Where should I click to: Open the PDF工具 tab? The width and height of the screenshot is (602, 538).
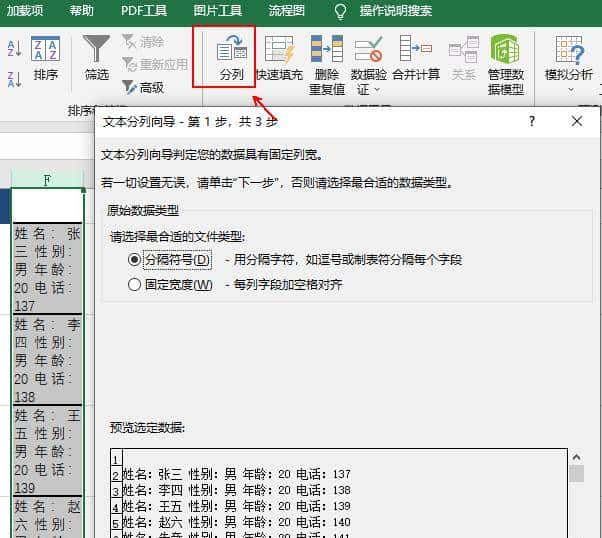point(144,10)
